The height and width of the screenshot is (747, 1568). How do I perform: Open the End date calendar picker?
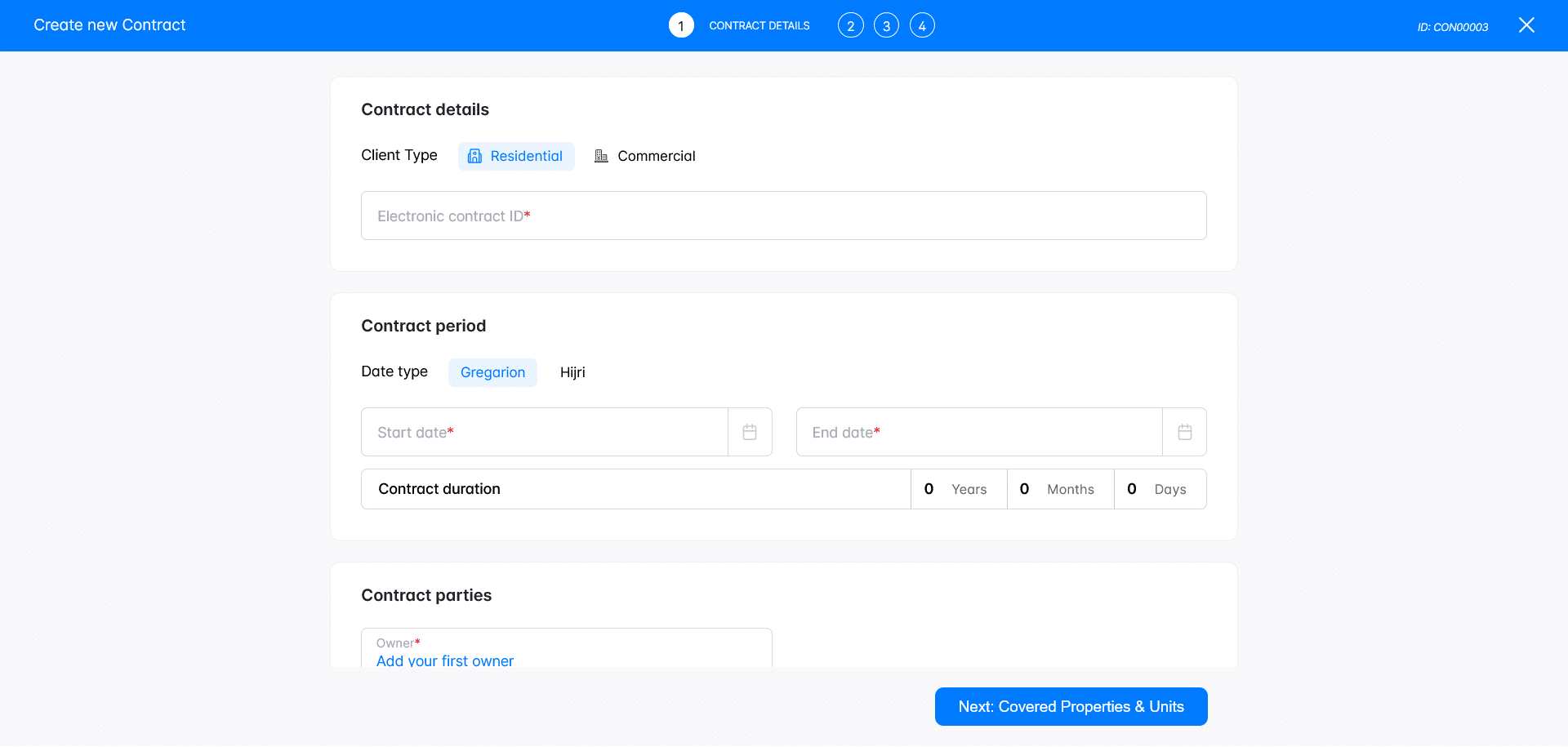point(1184,432)
